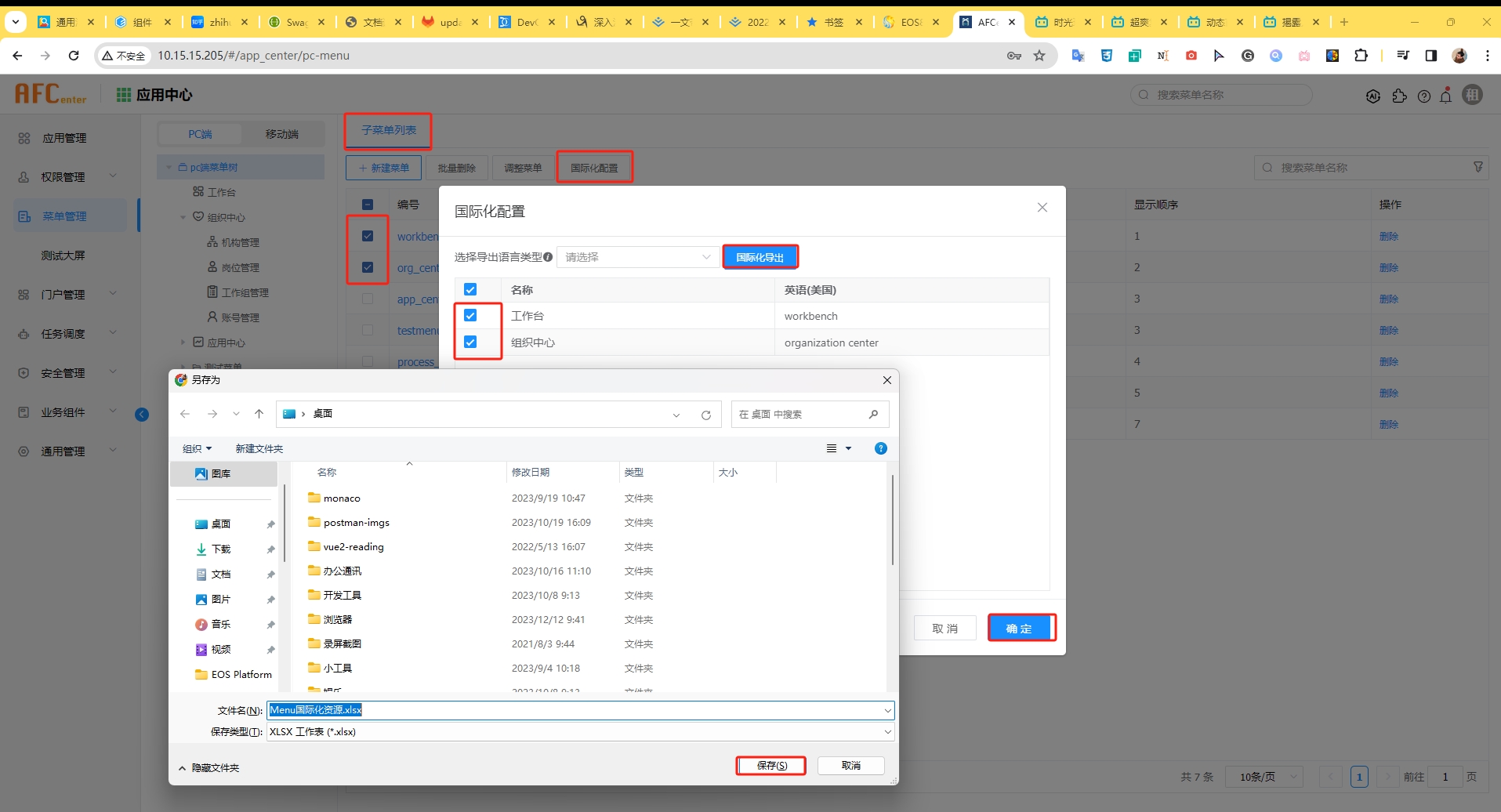Toggle the select-all checkbox beside 名称
The image size is (1501, 812).
[470, 289]
